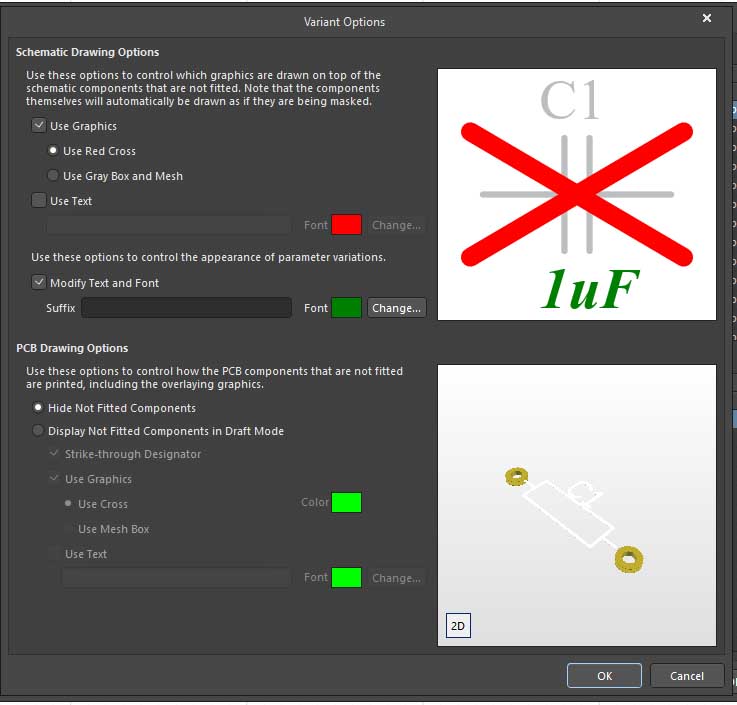
Task: Click the Cancel button
Action: pyautogui.click(x=686, y=676)
